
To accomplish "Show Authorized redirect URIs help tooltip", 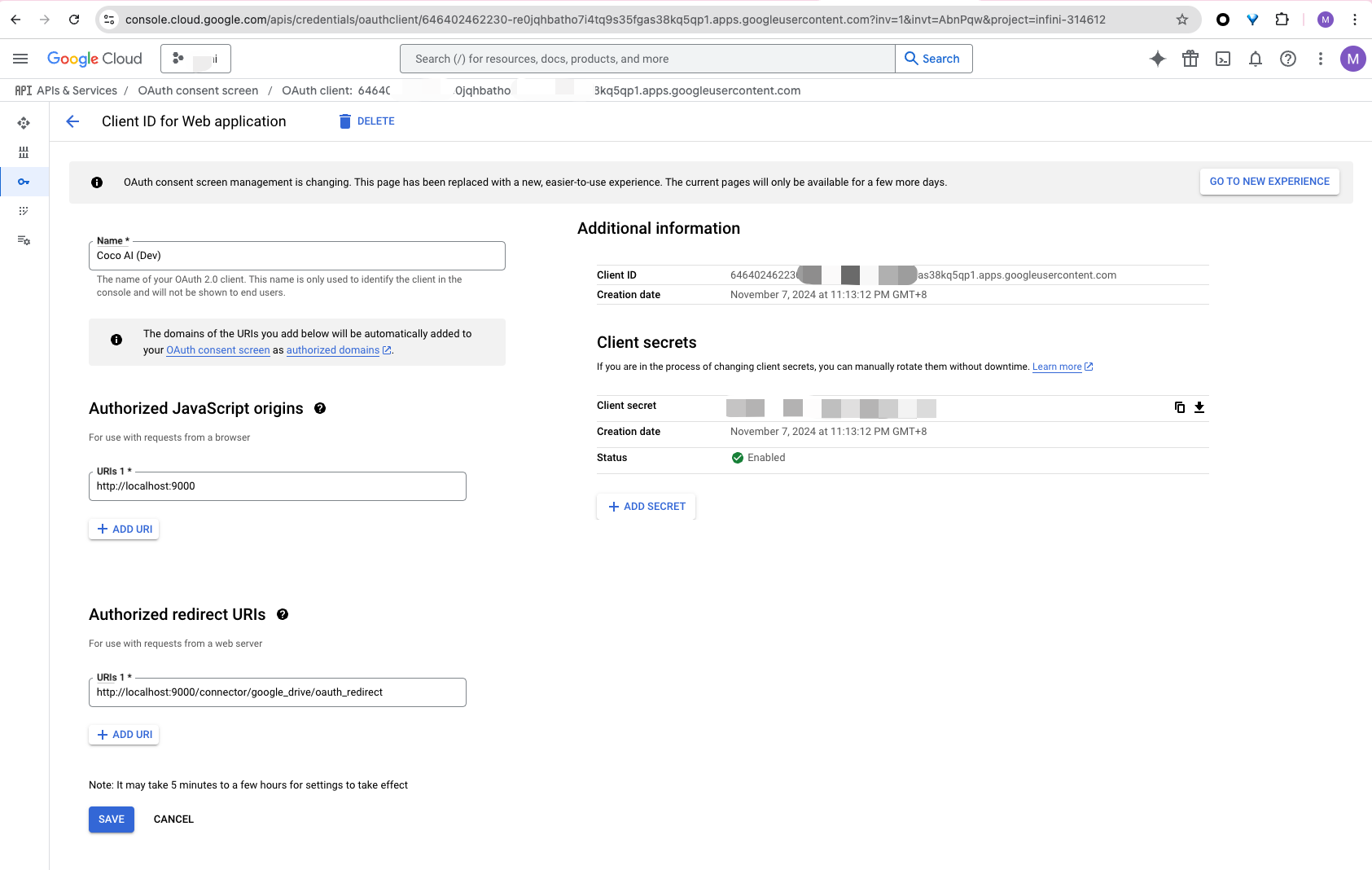I will point(283,614).
